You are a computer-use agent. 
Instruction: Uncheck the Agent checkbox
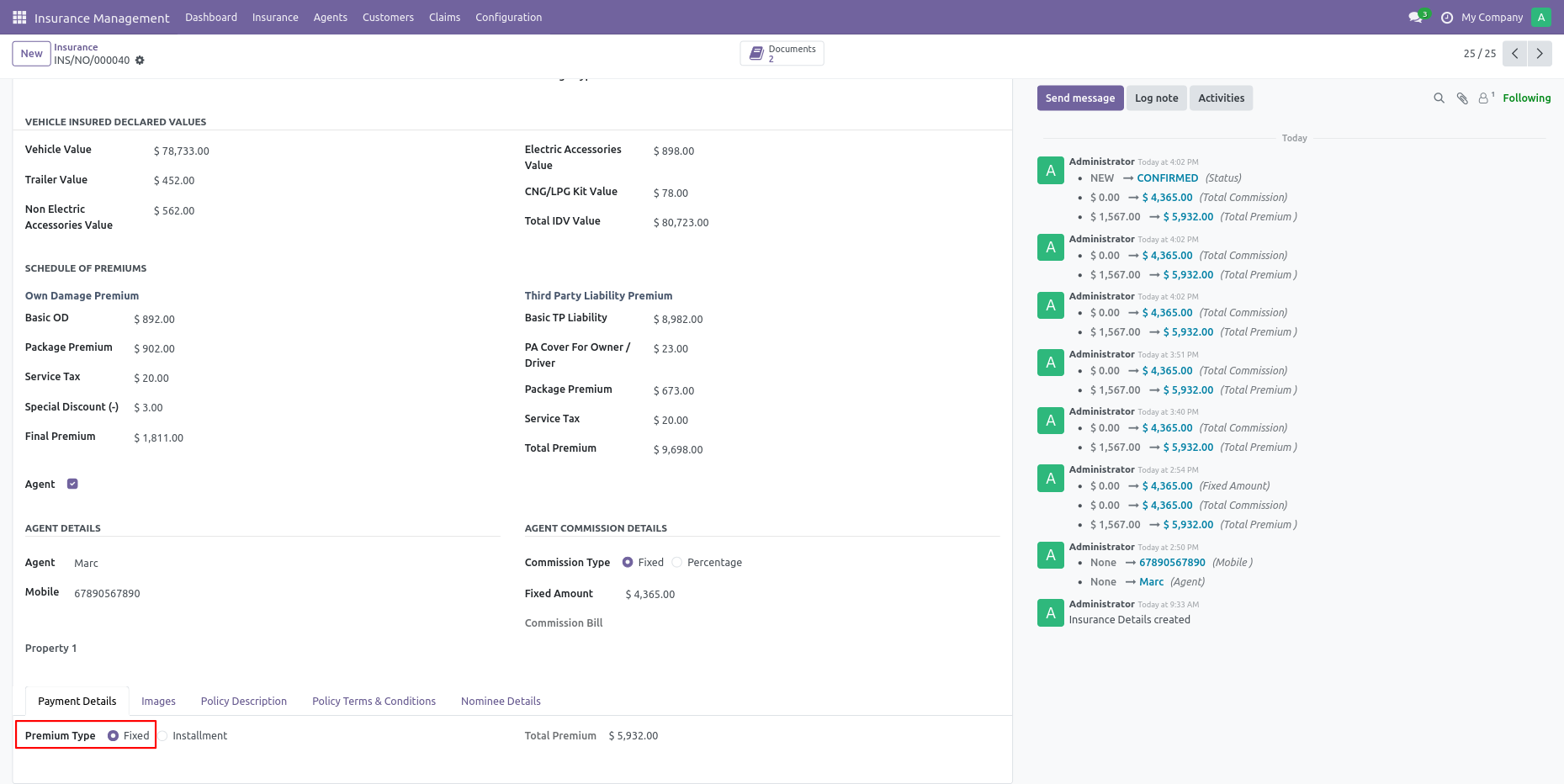[x=72, y=484]
